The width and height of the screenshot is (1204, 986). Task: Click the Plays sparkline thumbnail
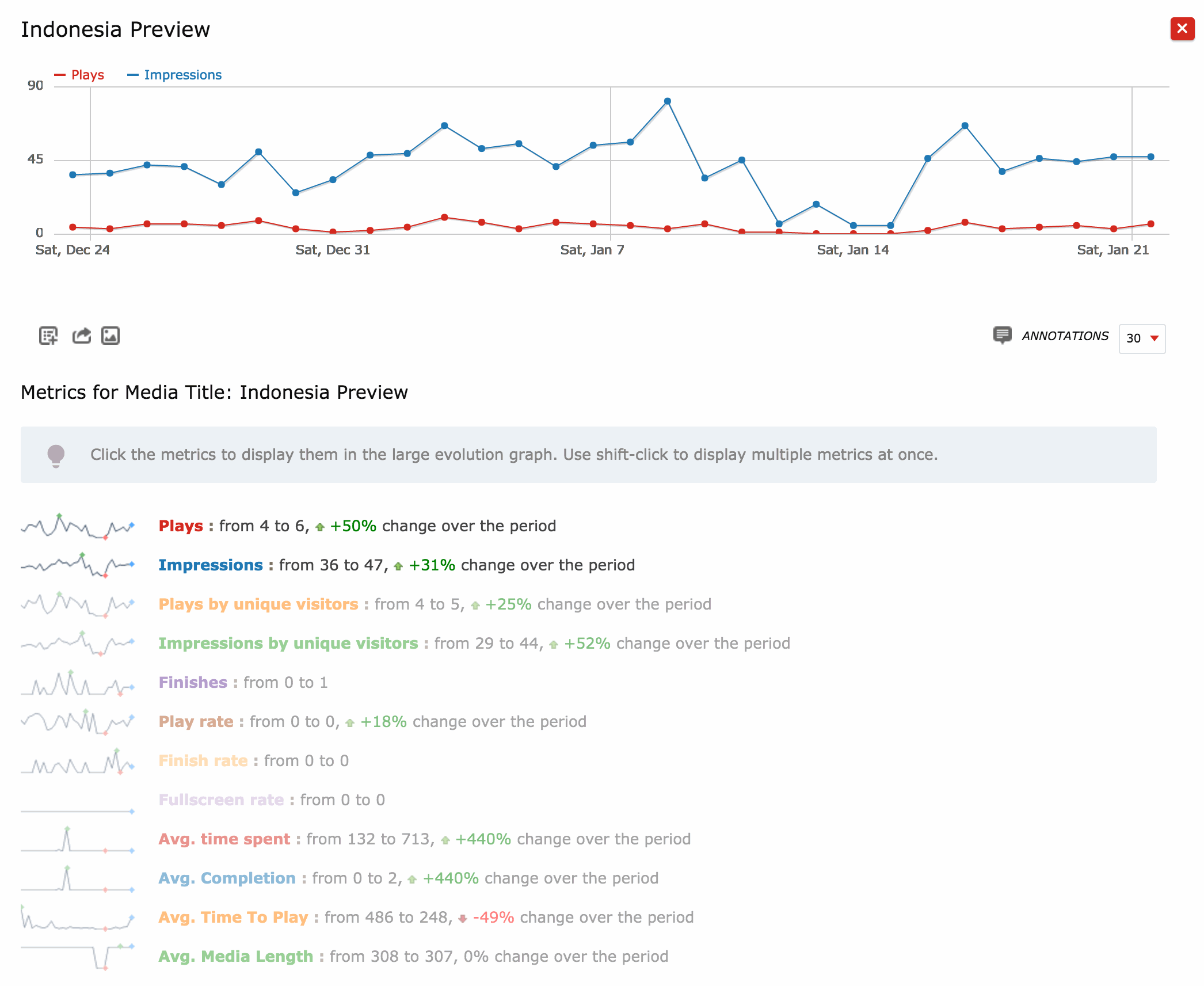pos(78,526)
